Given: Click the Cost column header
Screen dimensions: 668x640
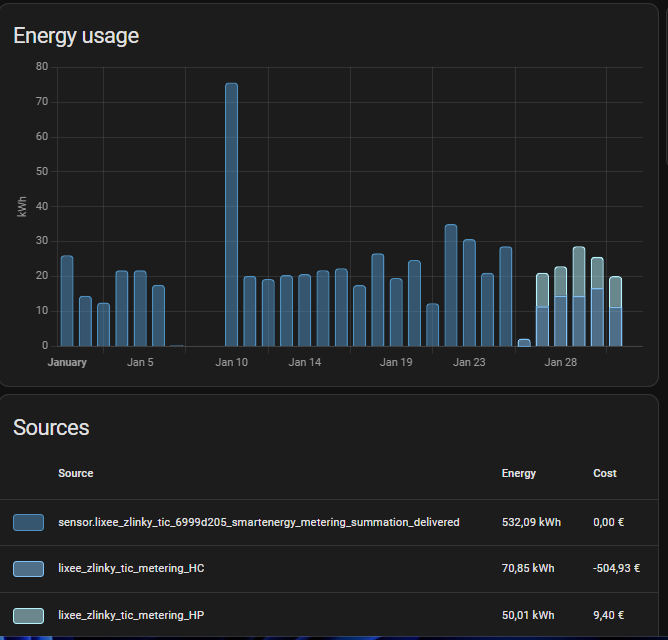Looking at the screenshot, I should pyautogui.click(x=605, y=473).
